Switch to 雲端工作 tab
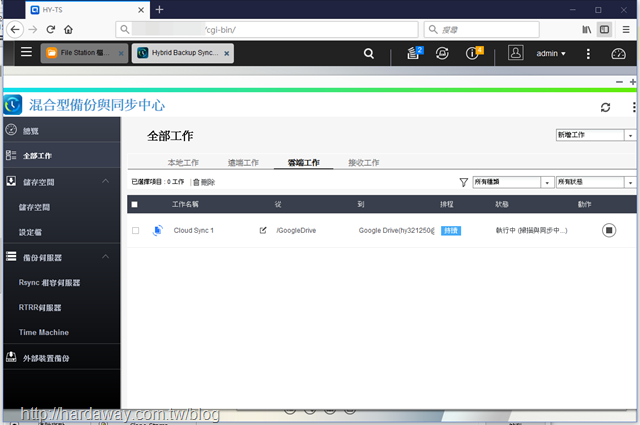The height and width of the screenshot is (425, 640). coord(304,162)
